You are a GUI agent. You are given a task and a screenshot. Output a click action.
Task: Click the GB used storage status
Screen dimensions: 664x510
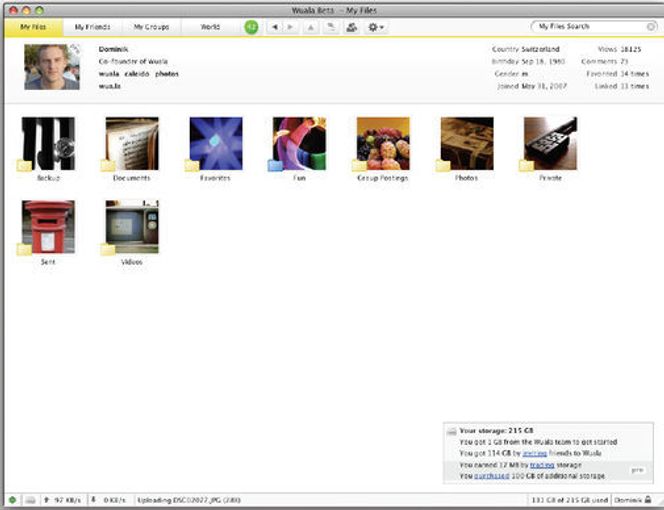coord(570,500)
